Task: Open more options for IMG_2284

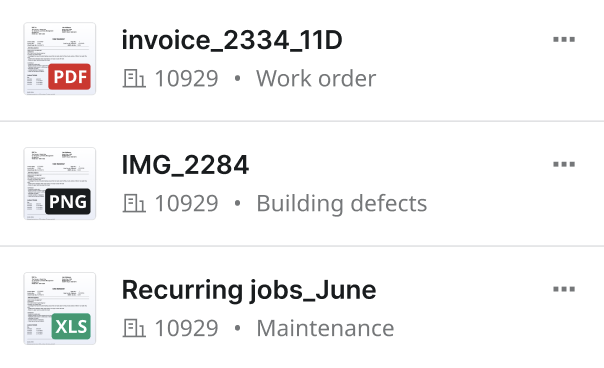Action: click(564, 164)
